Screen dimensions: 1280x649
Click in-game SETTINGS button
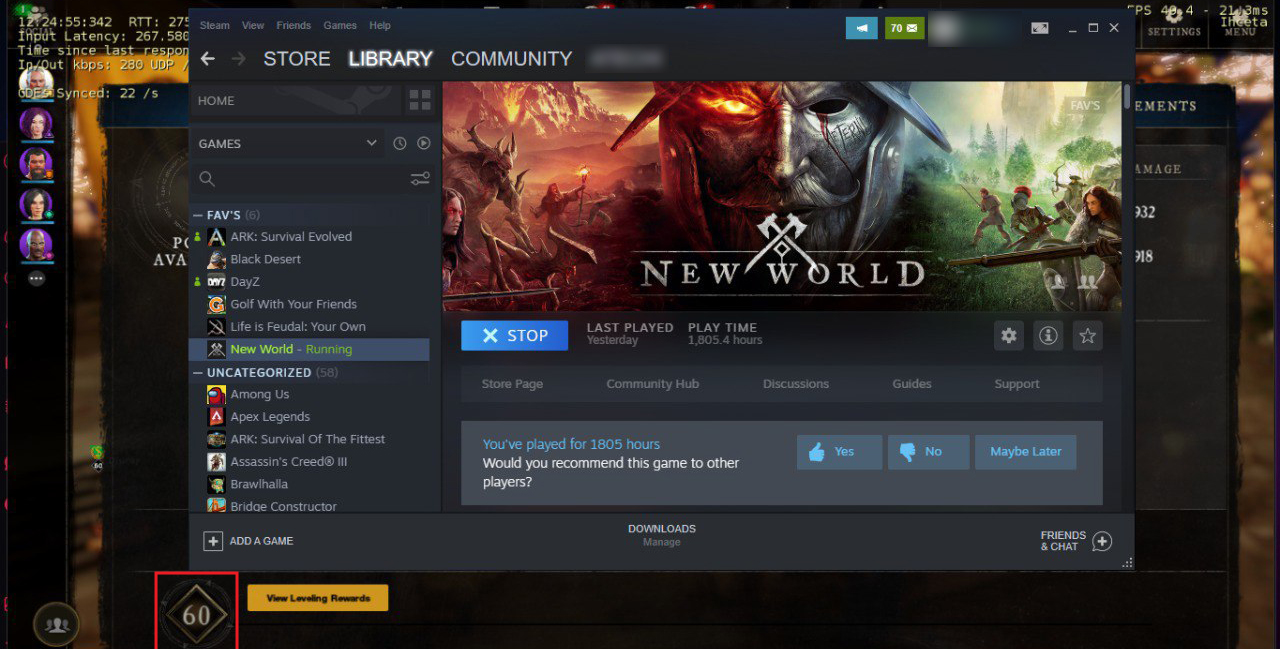(x=1174, y=23)
